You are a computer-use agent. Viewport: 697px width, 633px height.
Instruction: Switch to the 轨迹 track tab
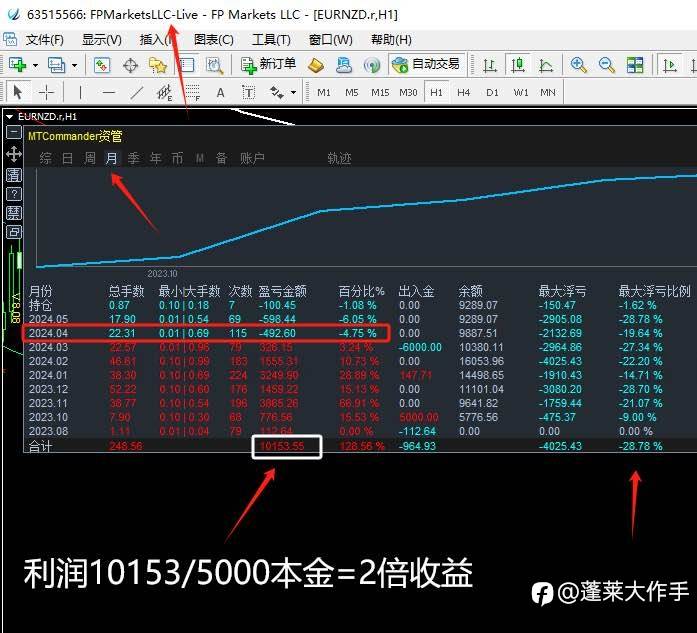click(339, 158)
